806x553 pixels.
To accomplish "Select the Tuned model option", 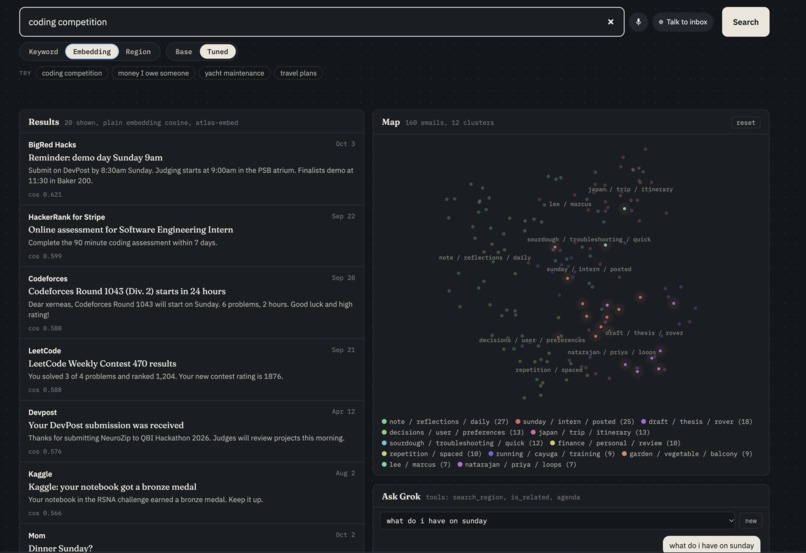I will 217,51.
